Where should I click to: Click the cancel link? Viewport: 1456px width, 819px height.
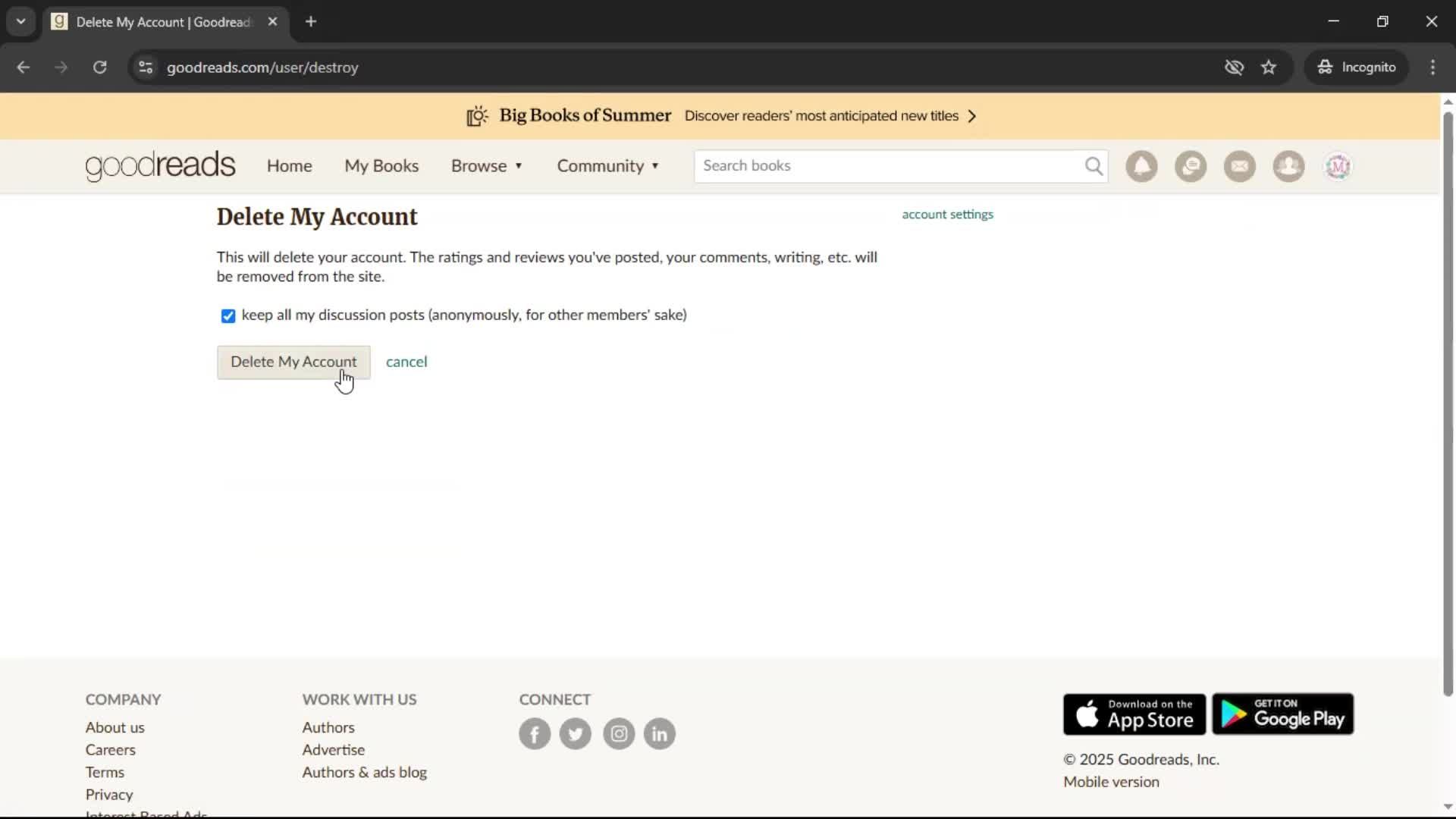tap(406, 362)
